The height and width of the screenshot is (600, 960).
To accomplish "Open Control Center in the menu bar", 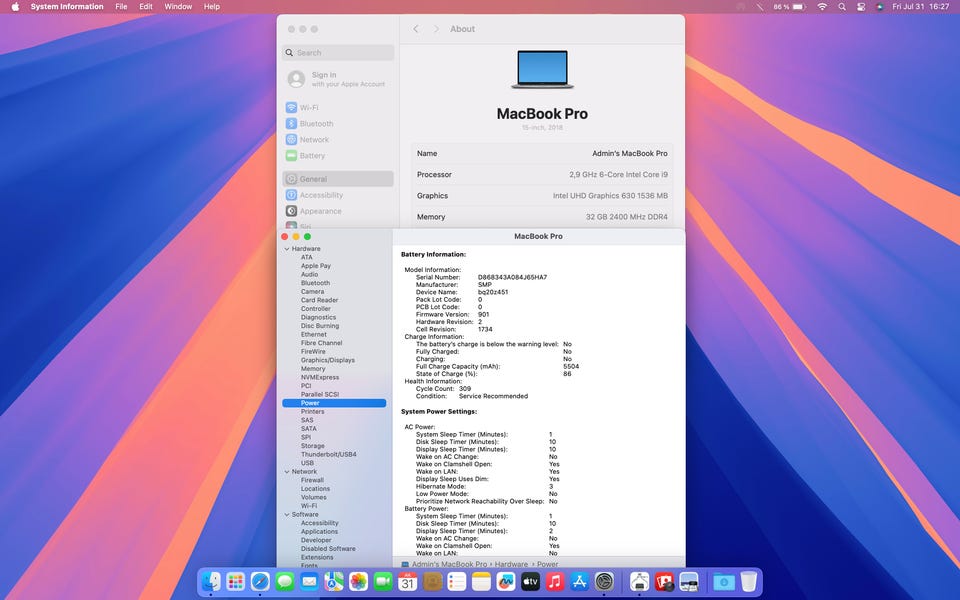I will 861,7.
